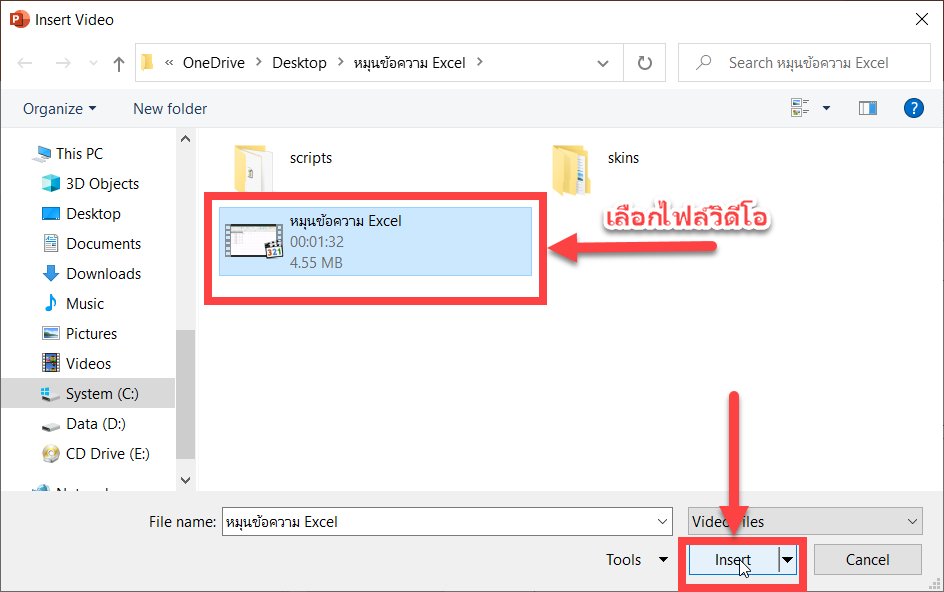Expand the address bar history dropdown
944x592 pixels.
click(602, 63)
